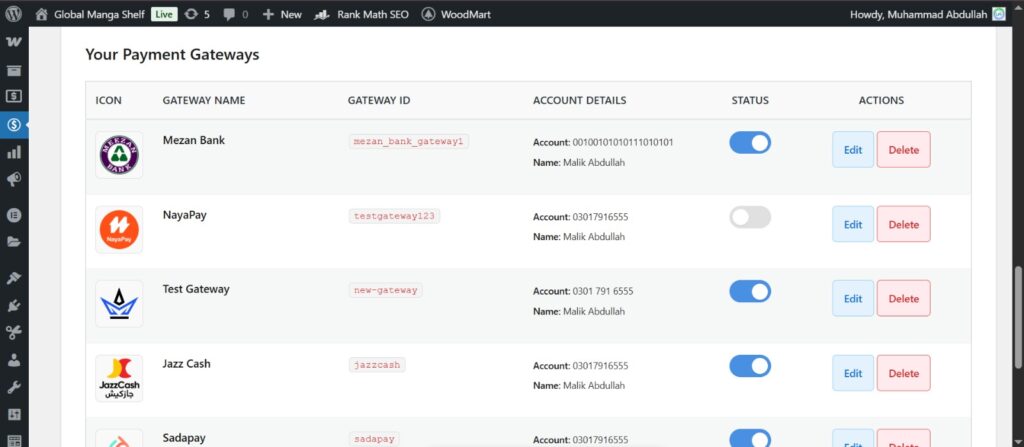Open the WordPress logo menu

point(14,14)
